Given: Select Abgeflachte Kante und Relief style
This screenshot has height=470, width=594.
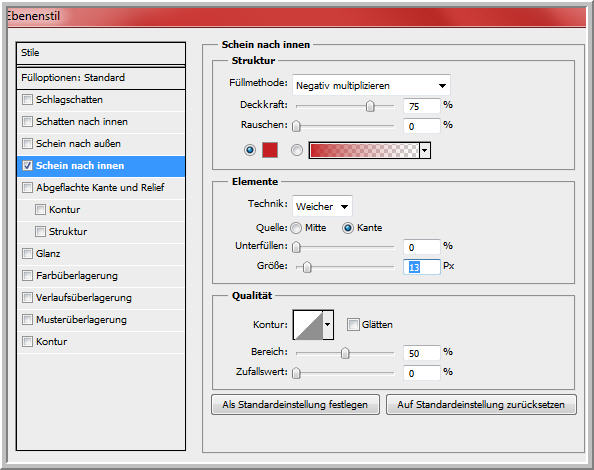Looking at the screenshot, I should tap(101, 187).
